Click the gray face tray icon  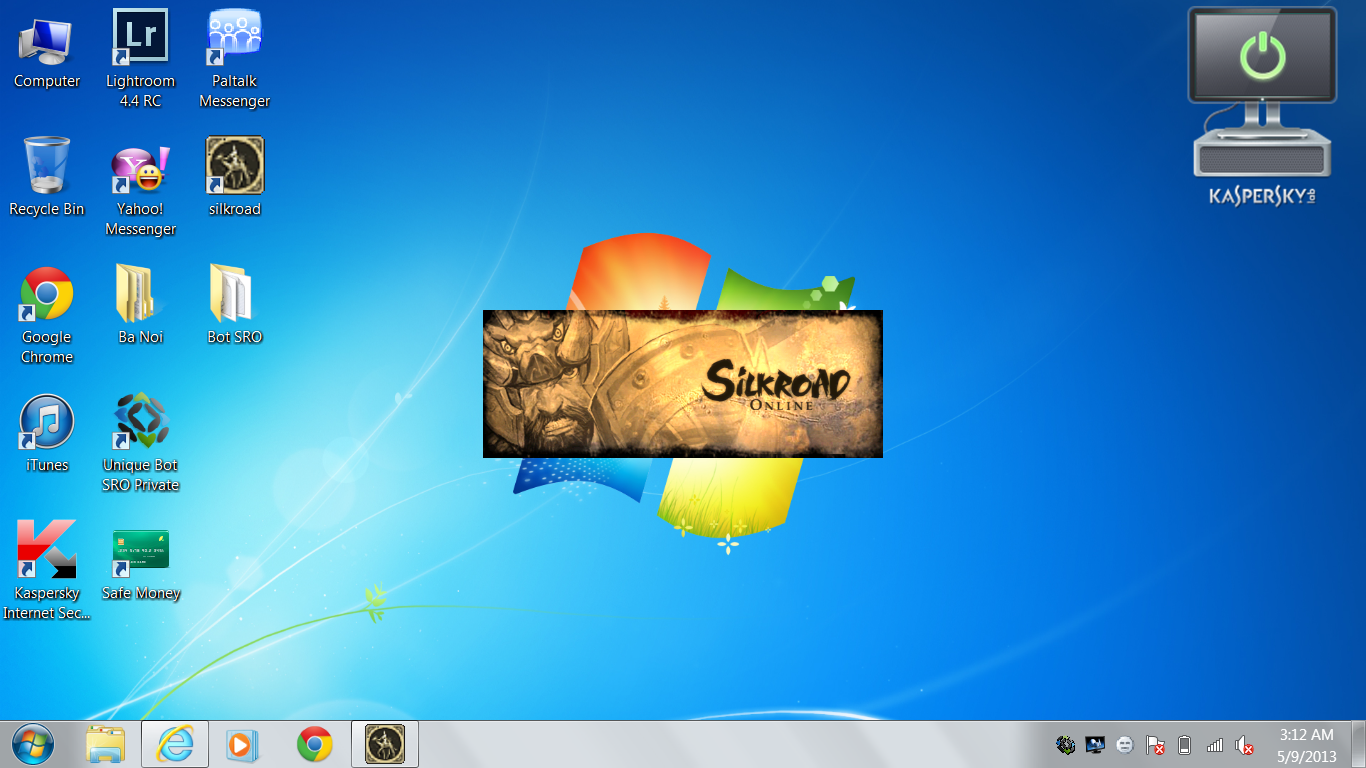pos(1124,745)
